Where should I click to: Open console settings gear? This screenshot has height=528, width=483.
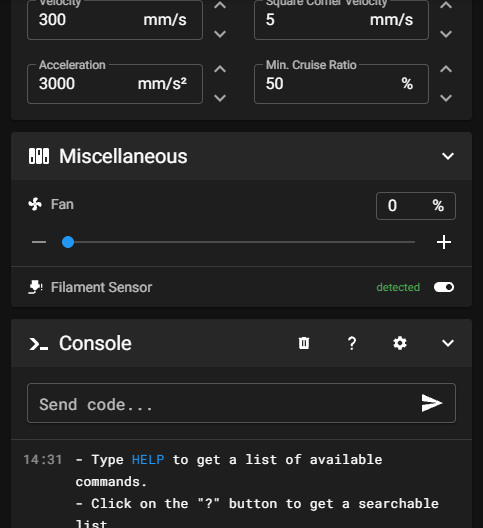pos(400,343)
